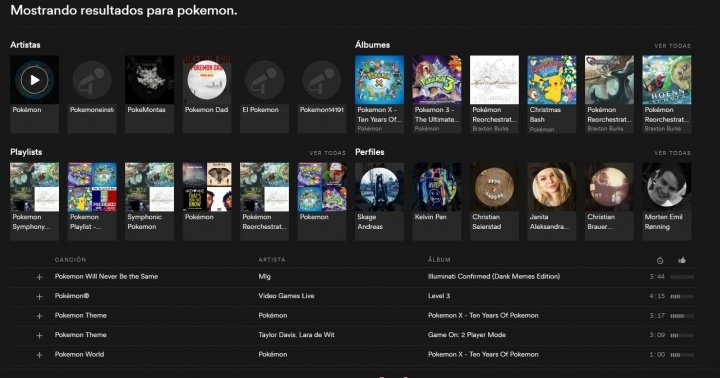The image size is (720, 378).
Task: Open album 'Game On: 2 Player Mode'
Action: click(467, 335)
